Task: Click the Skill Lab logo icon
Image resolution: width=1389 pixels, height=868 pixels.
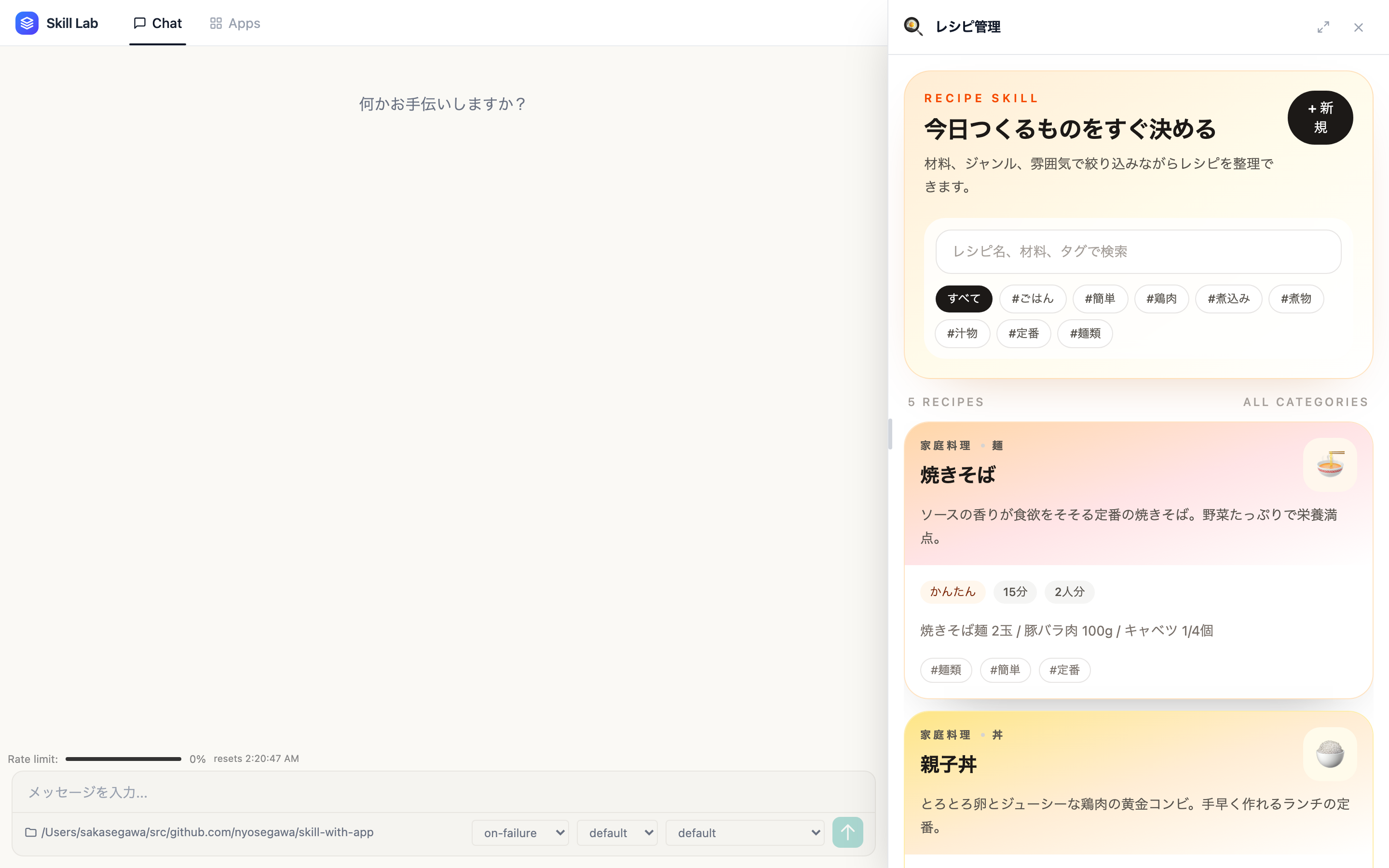Action: (27, 23)
